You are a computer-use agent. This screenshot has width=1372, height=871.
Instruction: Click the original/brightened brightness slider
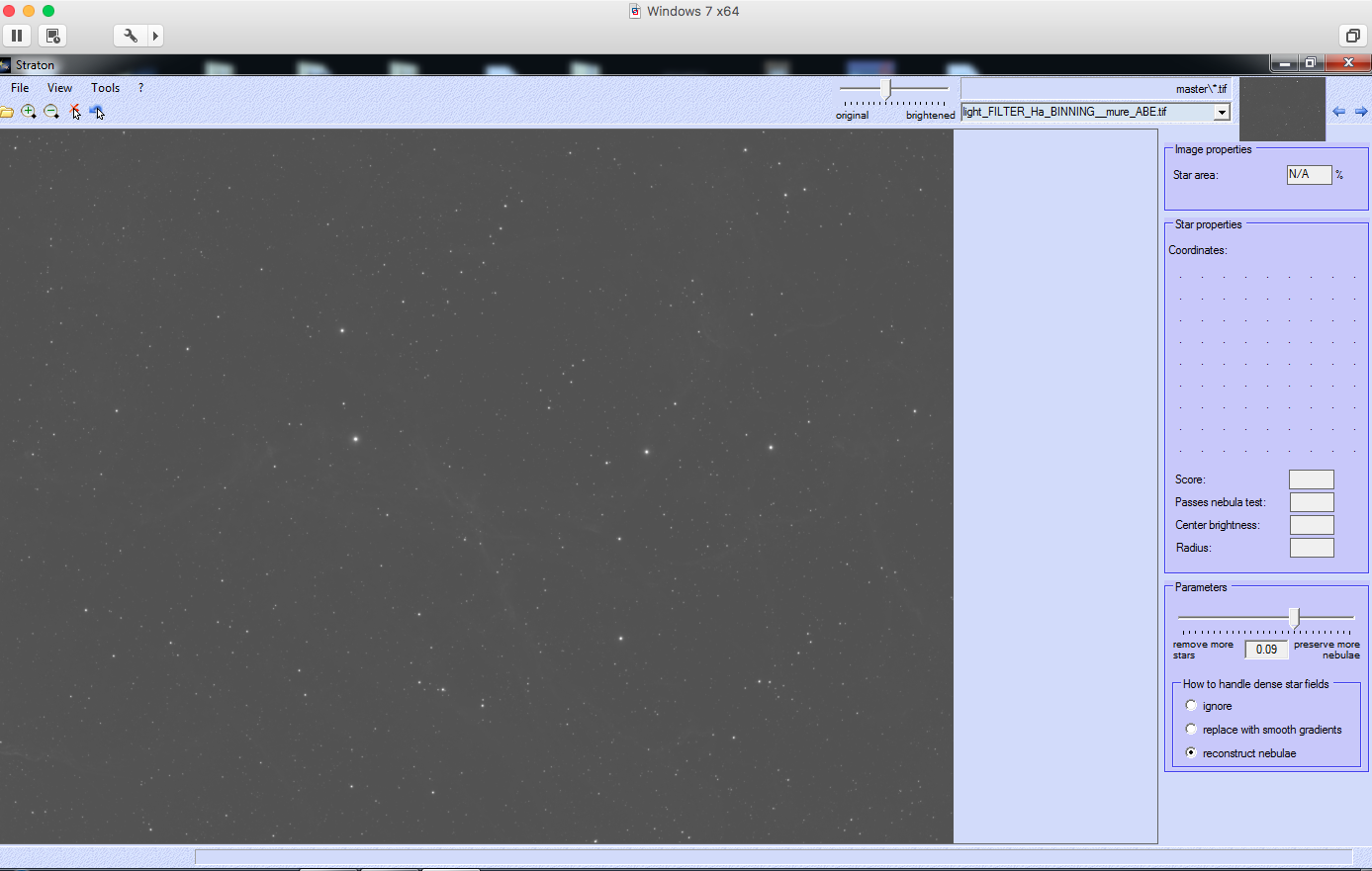pyautogui.click(x=886, y=89)
